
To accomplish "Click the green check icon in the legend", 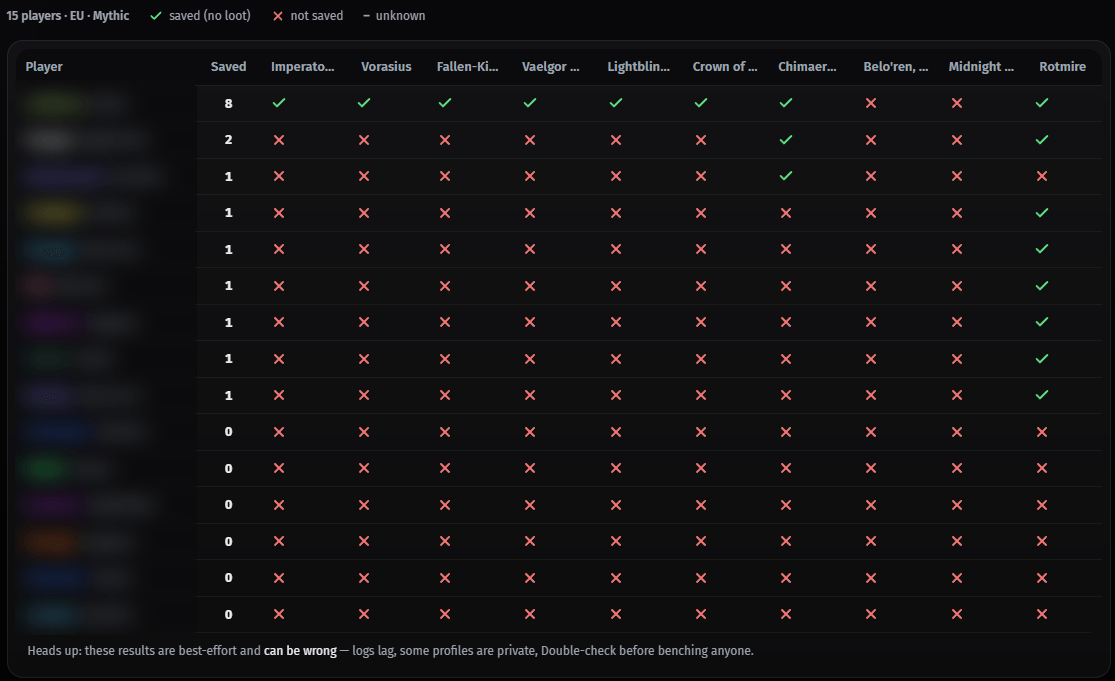I will tap(156, 16).
